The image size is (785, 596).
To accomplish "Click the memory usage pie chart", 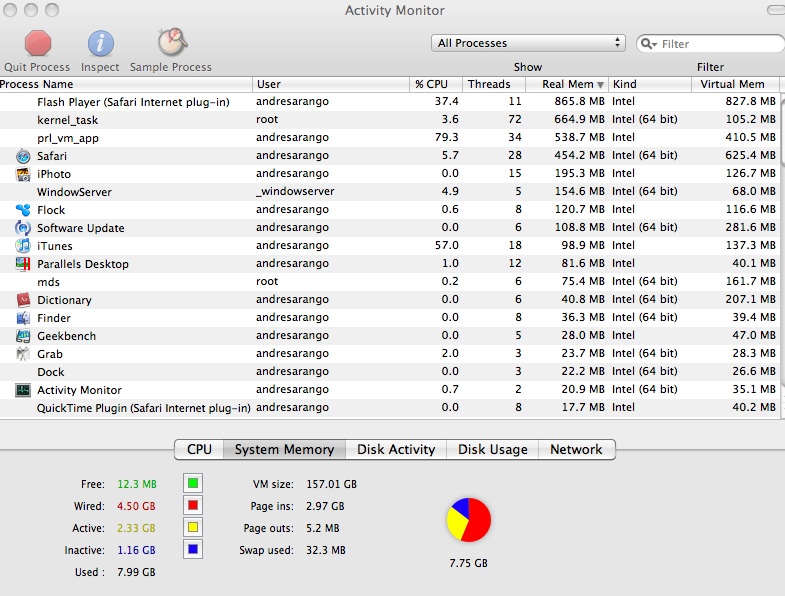I will coord(469,520).
